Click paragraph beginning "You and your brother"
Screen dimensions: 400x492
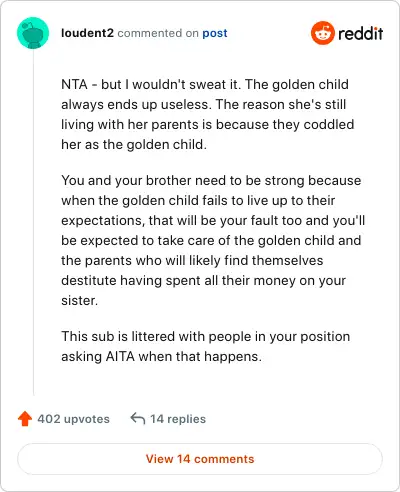213,240
